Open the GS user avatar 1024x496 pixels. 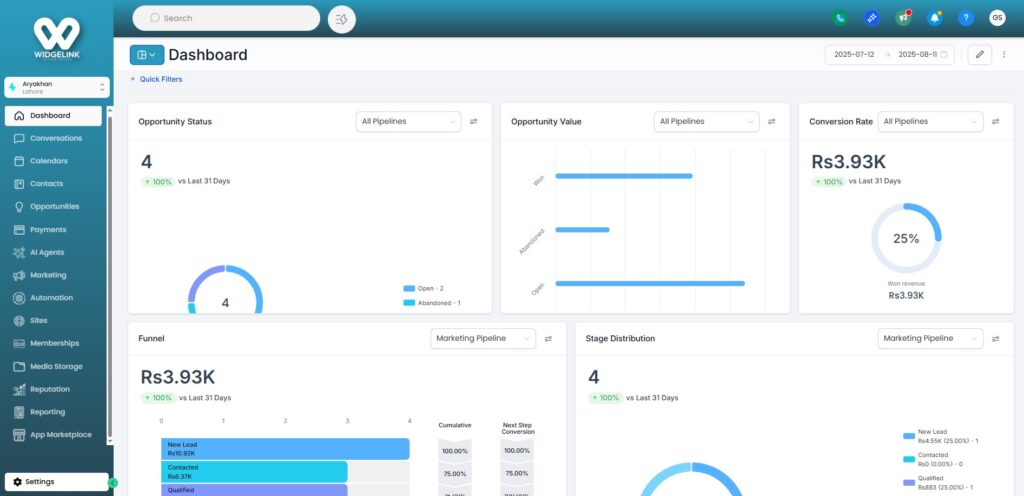[x=997, y=18]
